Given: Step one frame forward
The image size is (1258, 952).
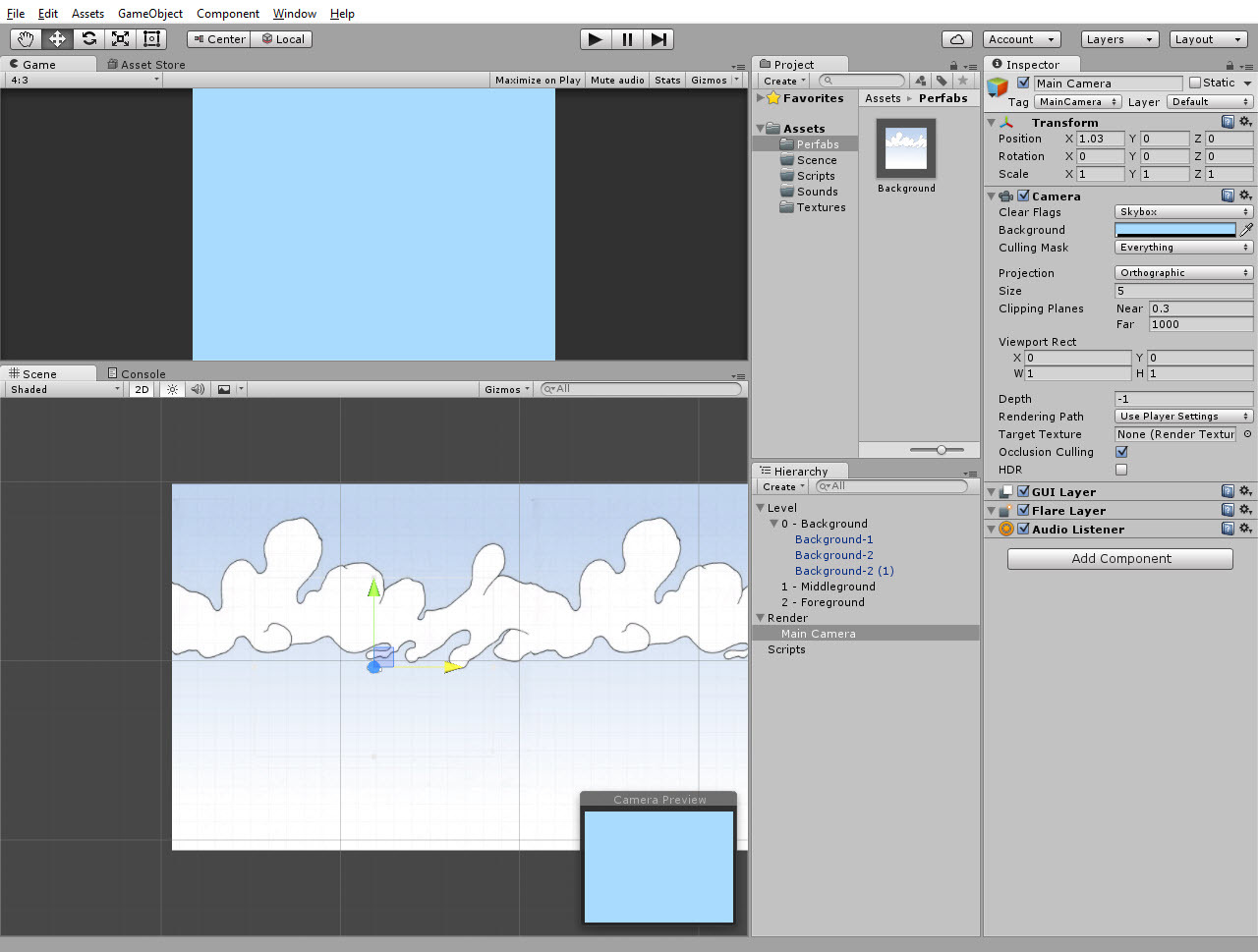Looking at the screenshot, I should [658, 39].
